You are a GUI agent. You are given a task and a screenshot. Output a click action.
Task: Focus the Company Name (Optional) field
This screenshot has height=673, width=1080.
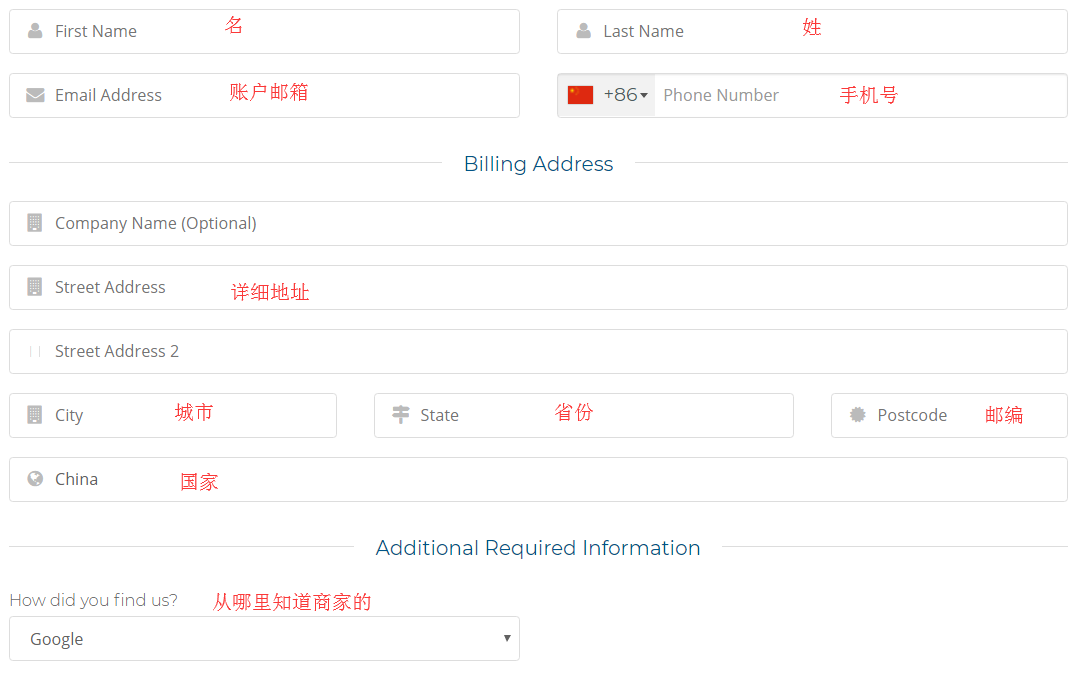point(539,223)
